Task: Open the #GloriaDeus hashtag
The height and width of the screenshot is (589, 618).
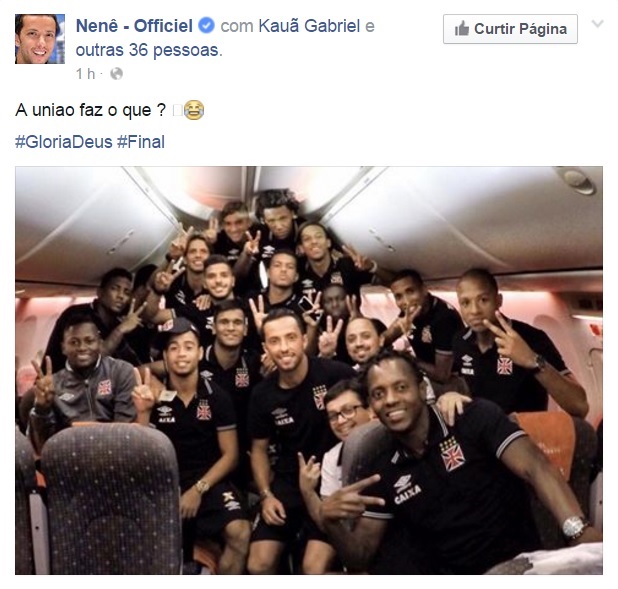Action: [63, 142]
